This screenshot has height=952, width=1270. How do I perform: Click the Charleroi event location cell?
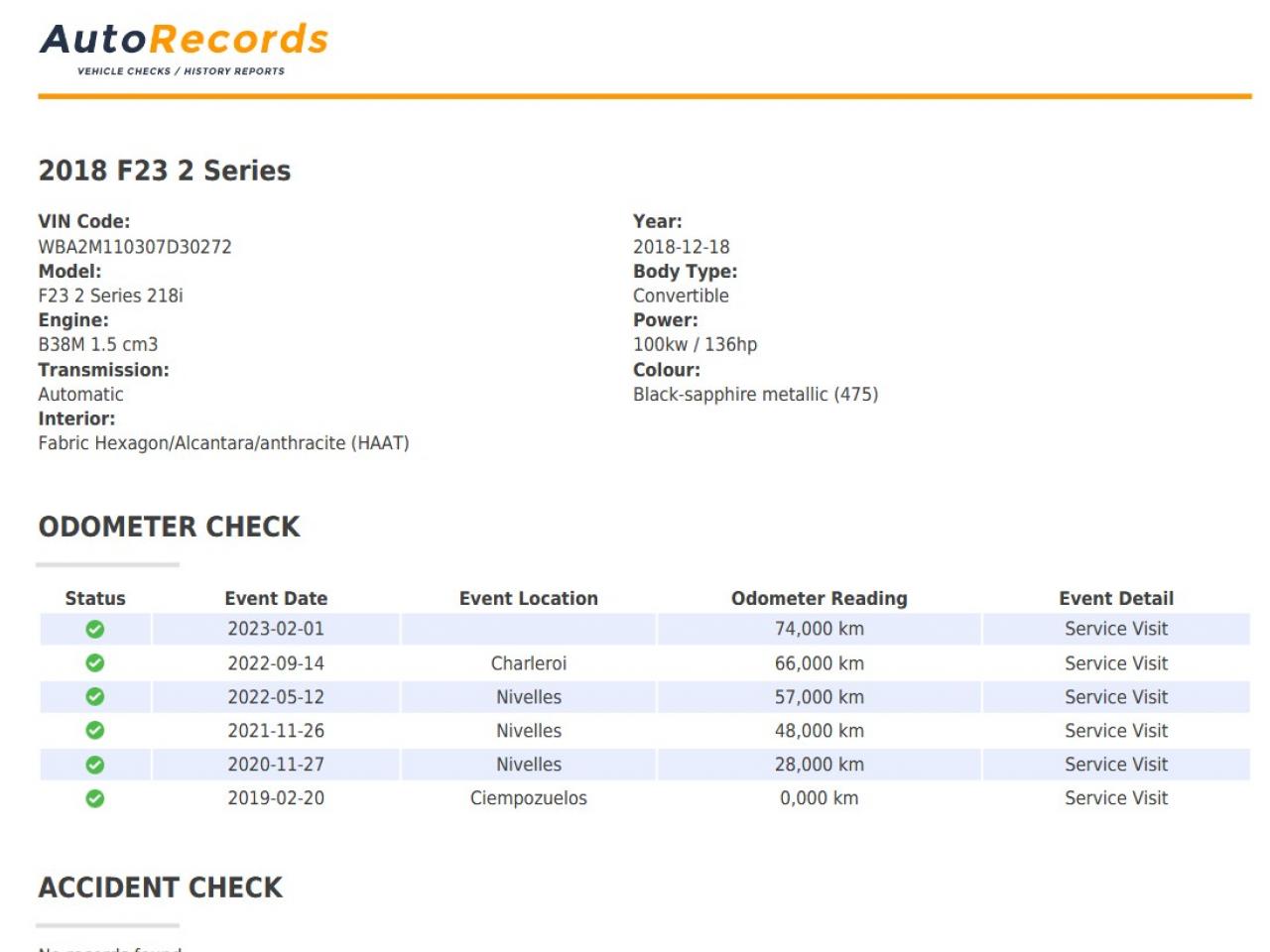528,663
